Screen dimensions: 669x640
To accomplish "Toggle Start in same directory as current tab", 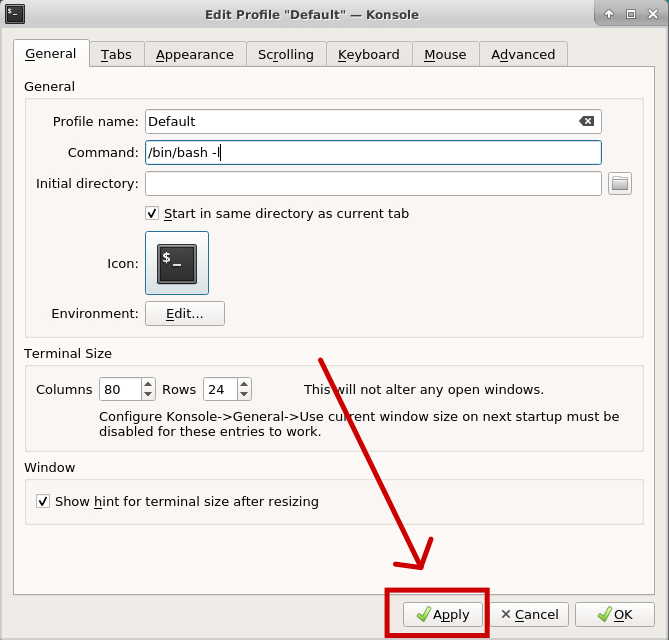I will coord(152,213).
